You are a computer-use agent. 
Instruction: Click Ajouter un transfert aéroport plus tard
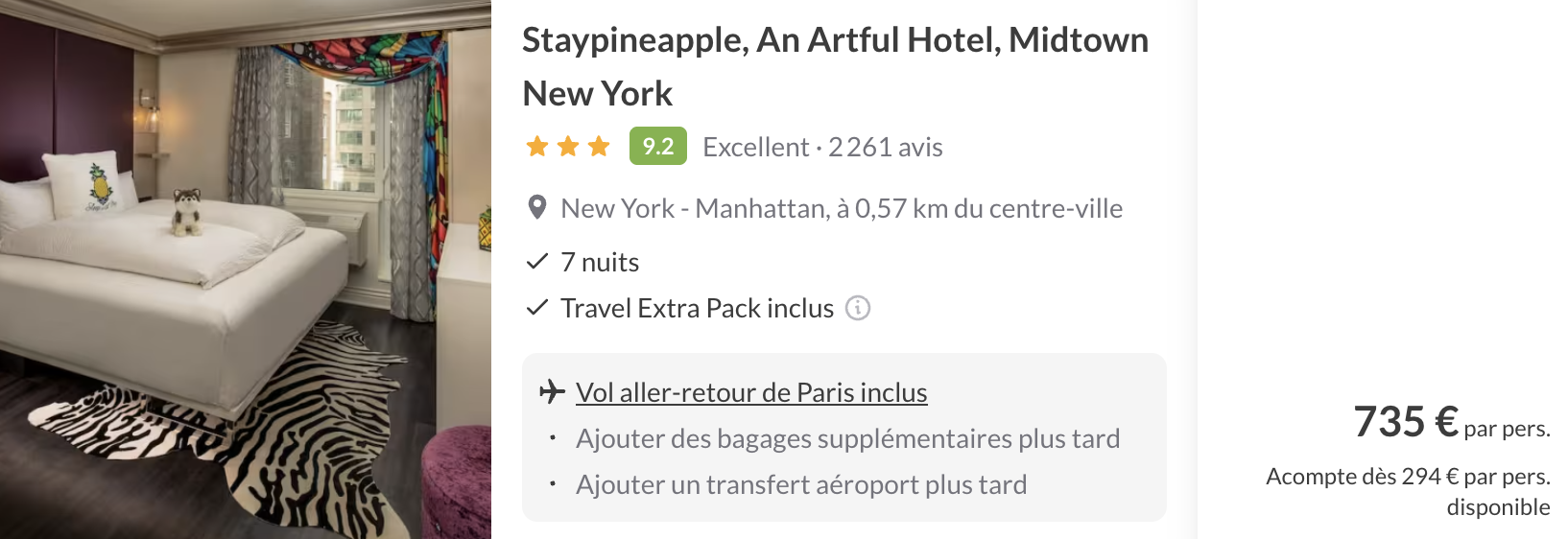(x=801, y=484)
